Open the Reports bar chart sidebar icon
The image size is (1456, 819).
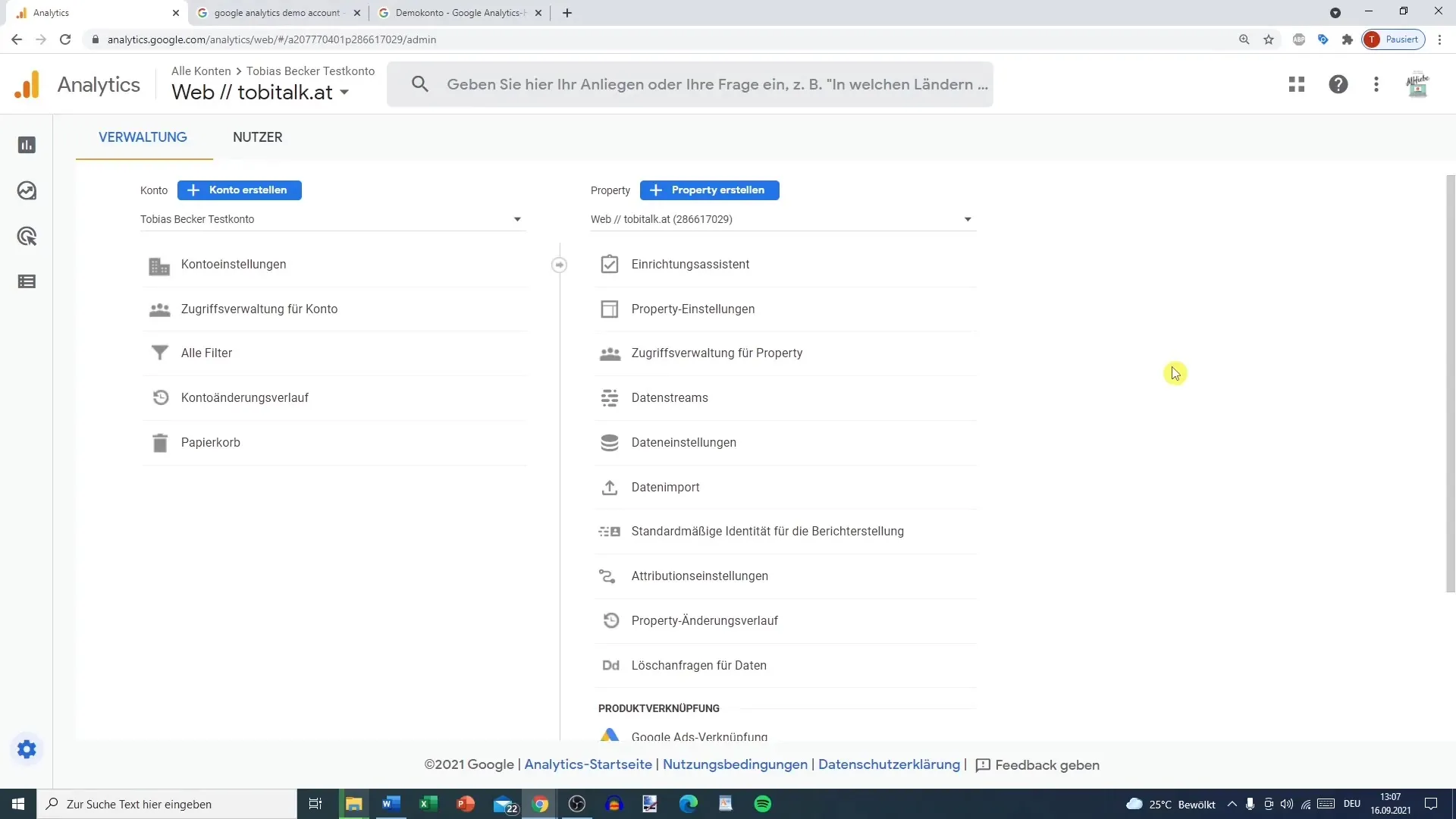(x=27, y=145)
